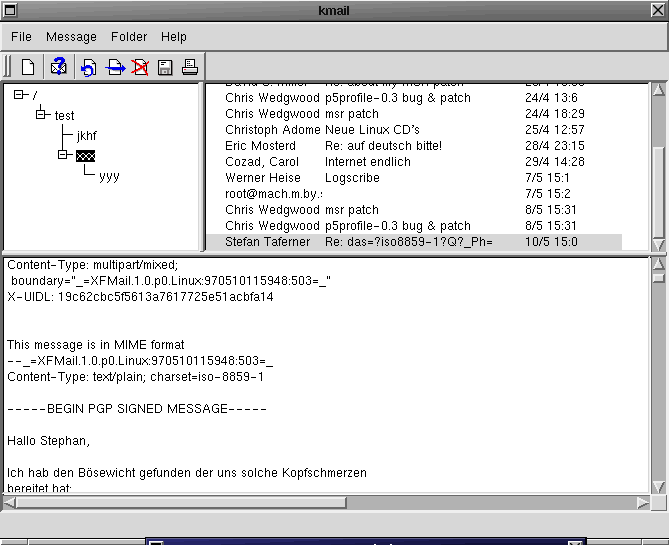
Task: Open Cozad, Carol Internet endlich message
Action: click(414, 162)
